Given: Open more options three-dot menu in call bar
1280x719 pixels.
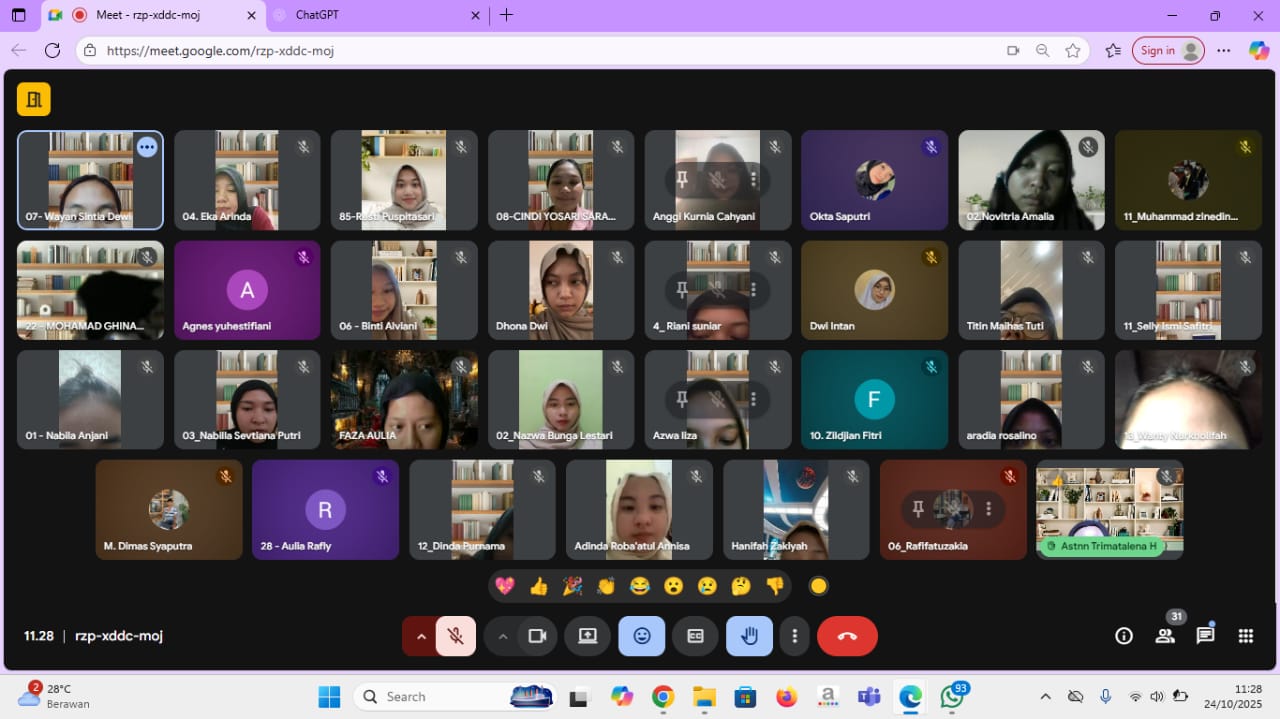Looking at the screenshot, I should coord(795,636).
